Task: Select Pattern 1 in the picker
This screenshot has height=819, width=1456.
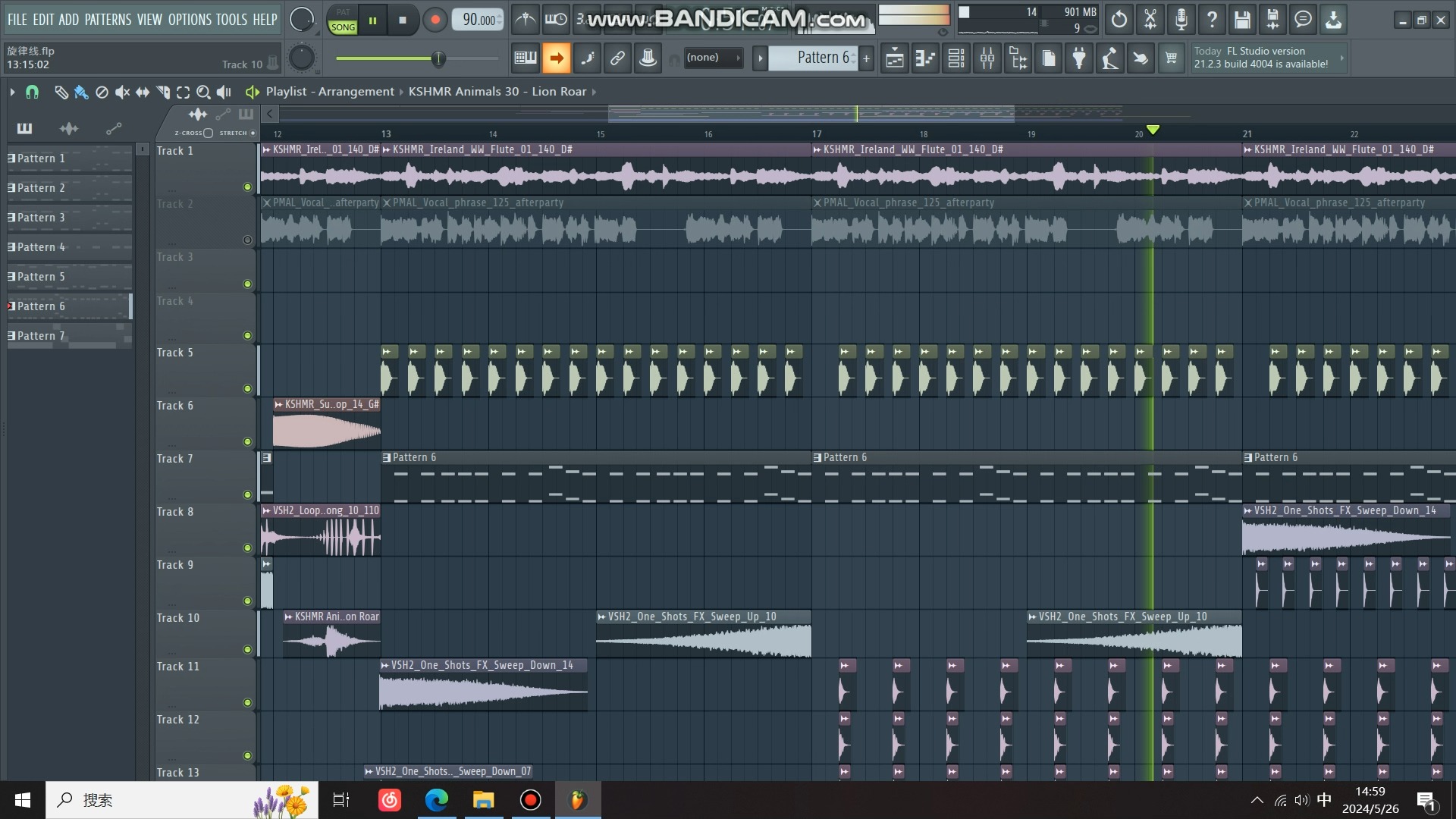Action: 68,158
